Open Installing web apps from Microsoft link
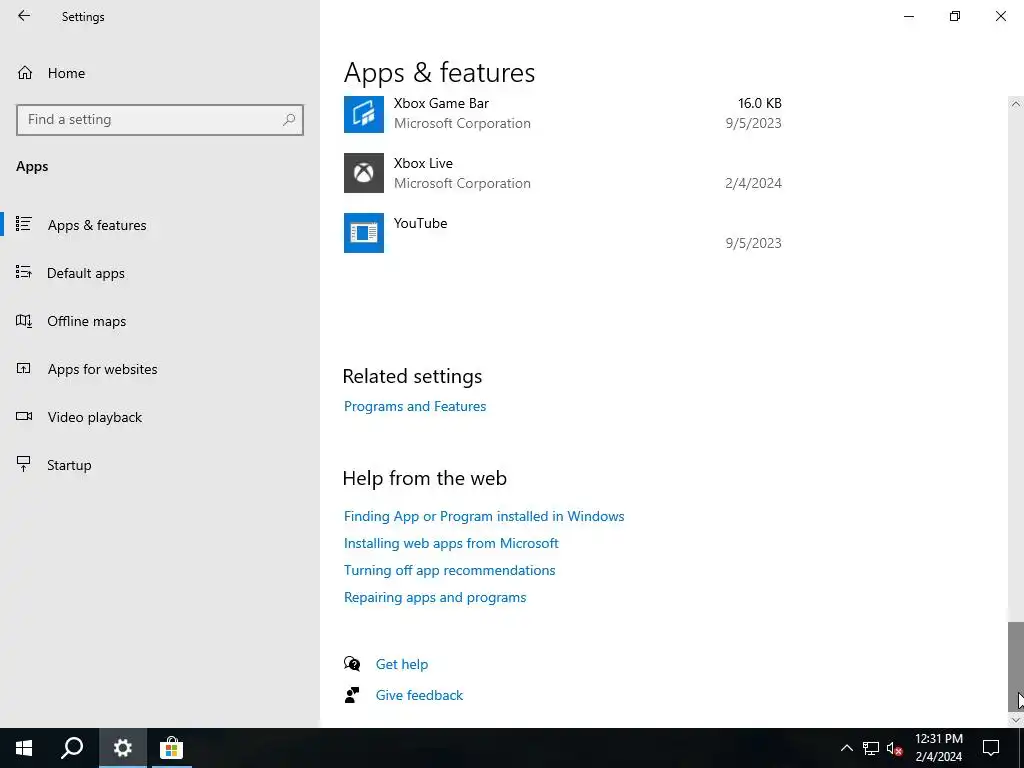This screenshot has height=768, width=1024. click(x=451, y=543)
